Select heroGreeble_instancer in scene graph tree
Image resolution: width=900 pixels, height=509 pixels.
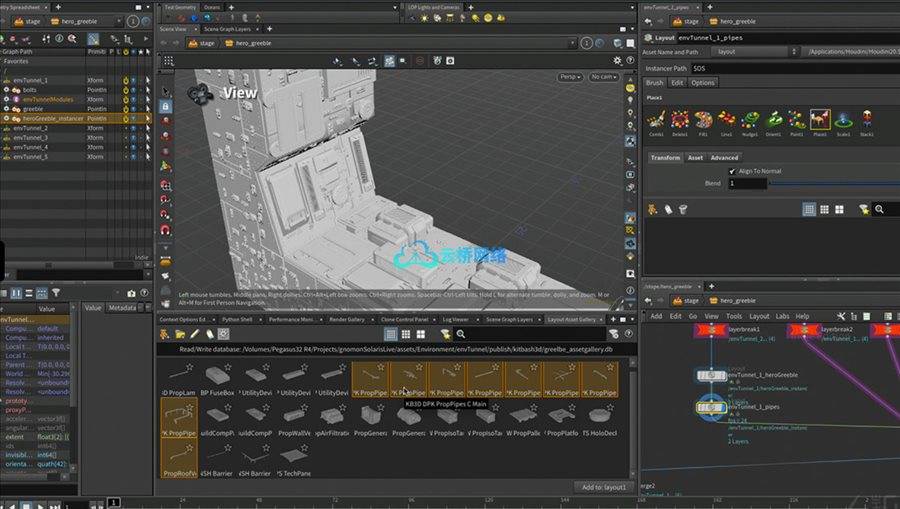(53, 118)
